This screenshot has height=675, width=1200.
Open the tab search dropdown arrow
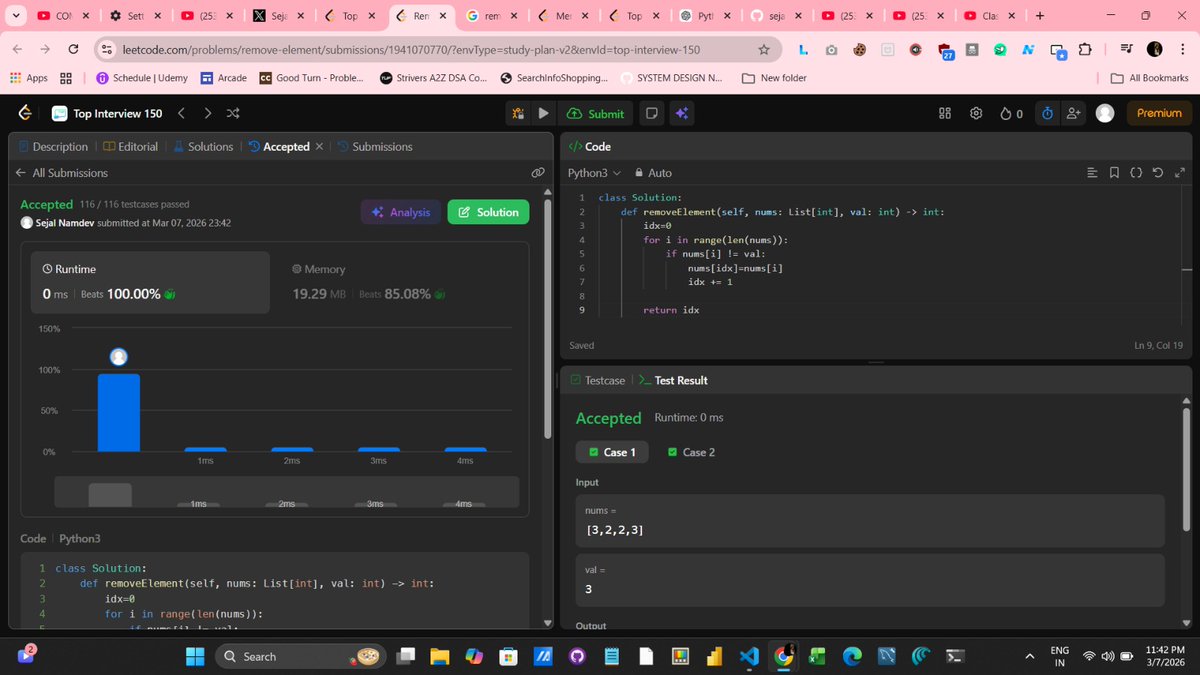coord(14,16)
